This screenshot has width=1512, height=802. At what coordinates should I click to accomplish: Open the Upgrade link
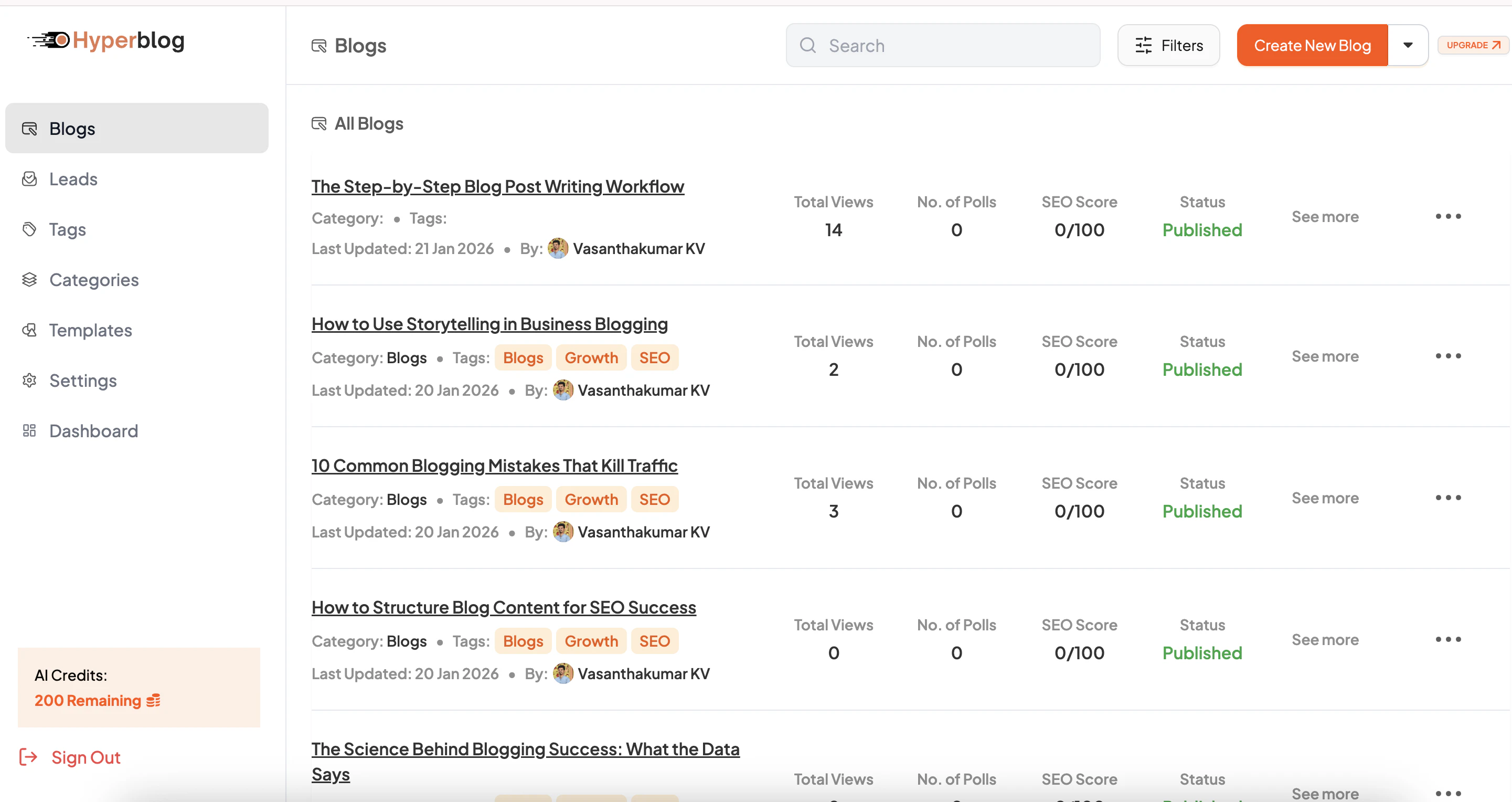(x=1473, y=45)
